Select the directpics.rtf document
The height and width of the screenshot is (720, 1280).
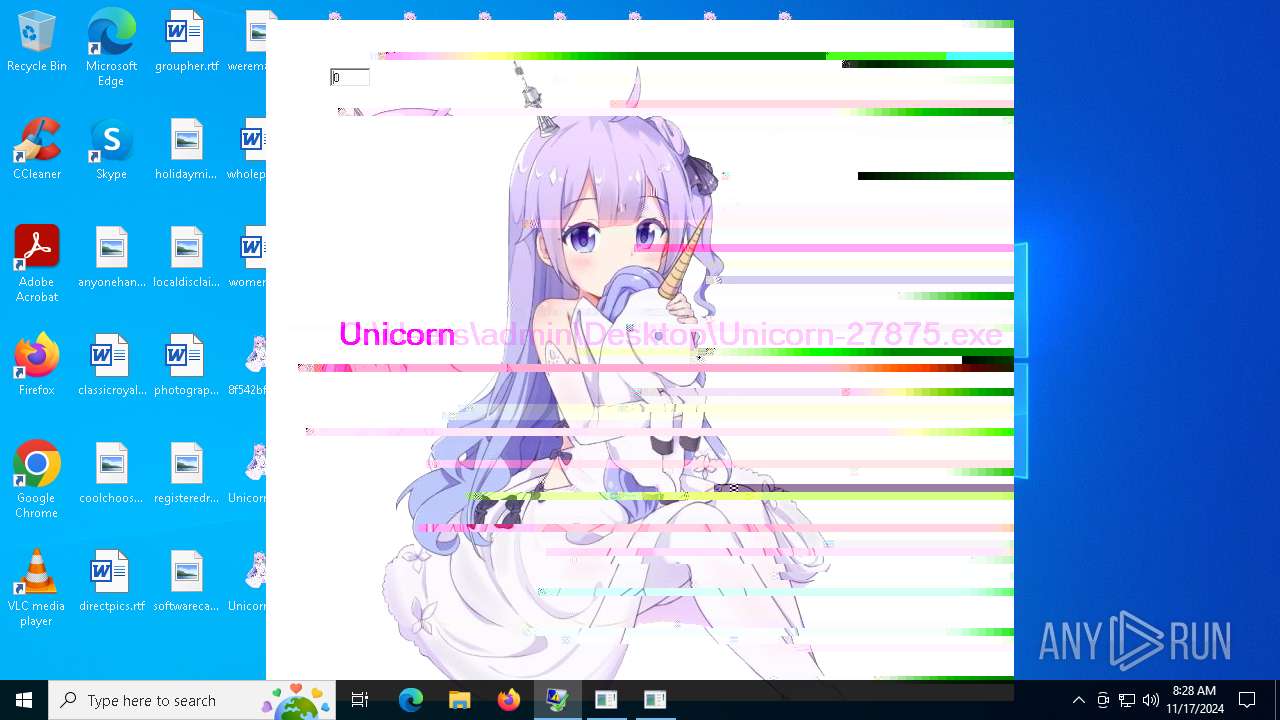click(111, 582)
